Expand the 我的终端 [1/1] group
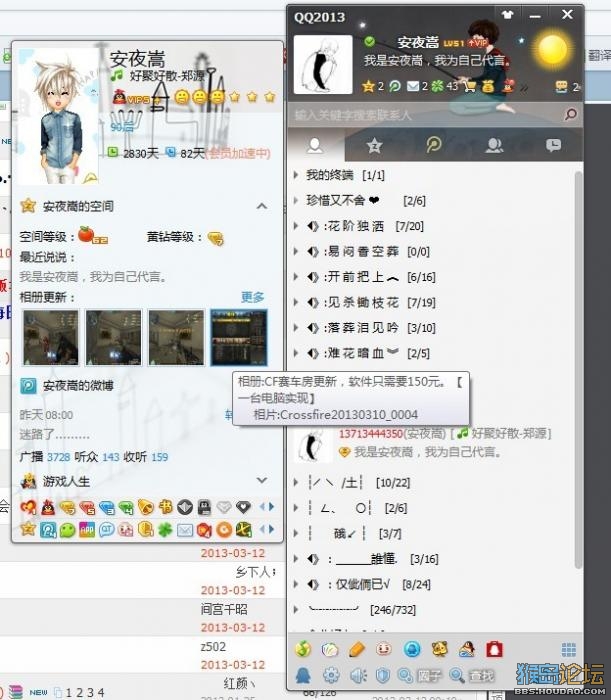The height and width of the screenshot is (700, 611). (x=295, y=175)
